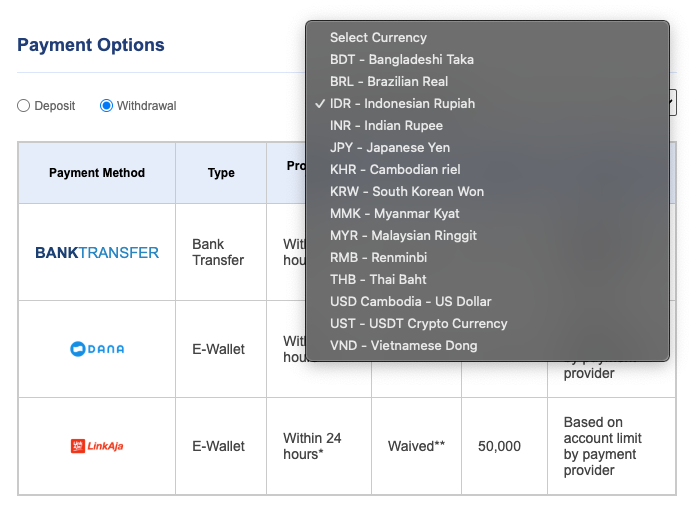690x505 pixels.
Task: Choose BRL - Brazilian Real option
Action: coord(388,82)
